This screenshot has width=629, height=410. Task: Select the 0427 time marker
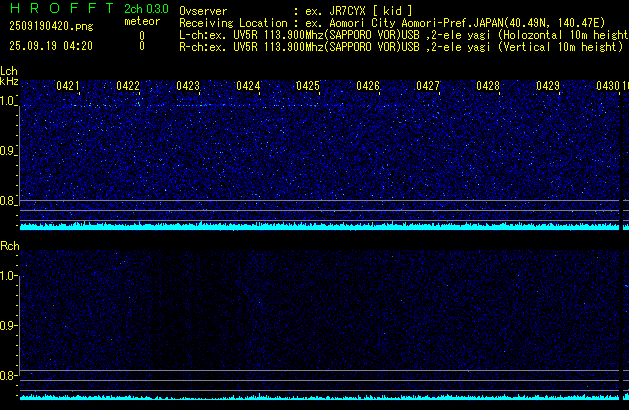tap(428, 87)
